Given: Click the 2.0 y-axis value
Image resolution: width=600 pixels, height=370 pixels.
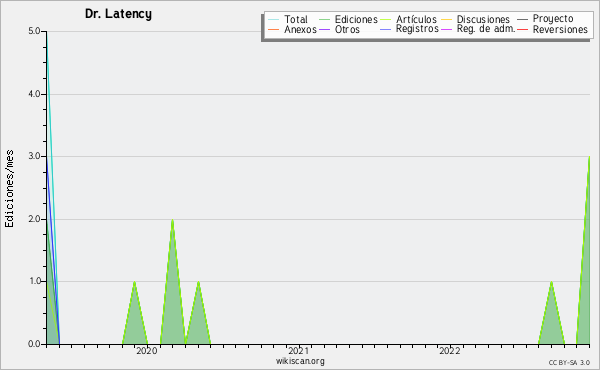Looking at the screenshot, I should point(34,219).
